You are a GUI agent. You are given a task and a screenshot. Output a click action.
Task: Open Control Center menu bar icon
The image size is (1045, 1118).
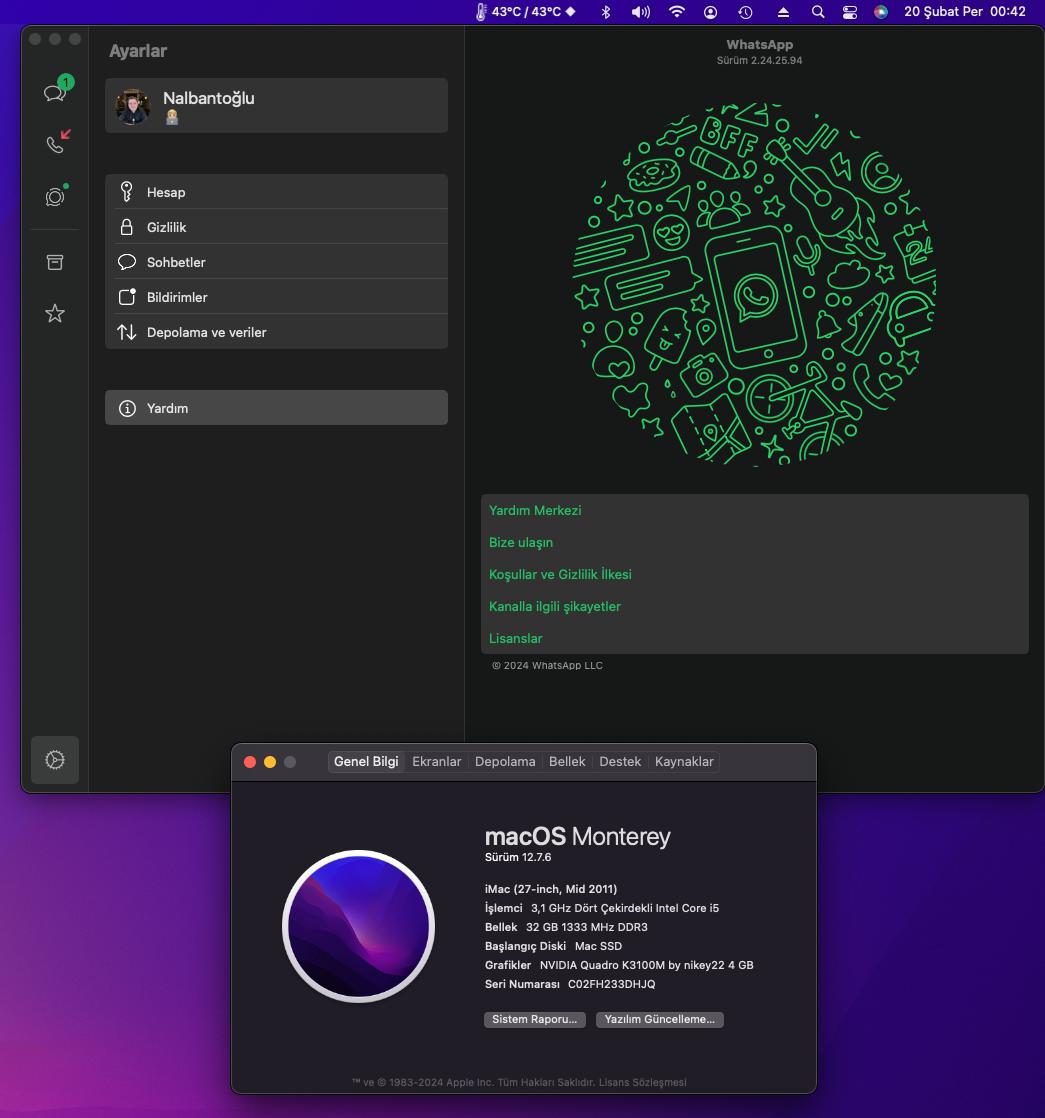(x=850, y=11)
